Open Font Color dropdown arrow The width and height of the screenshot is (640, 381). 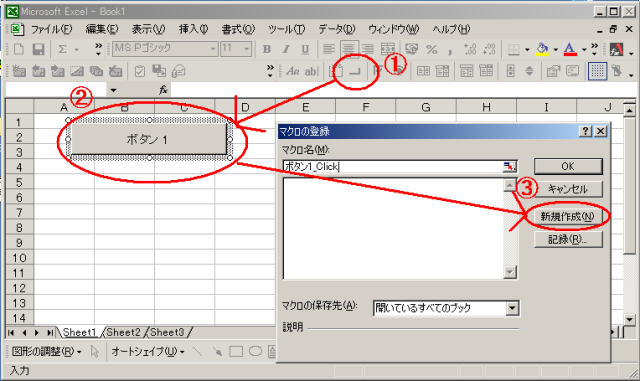[x=584, y=50]
